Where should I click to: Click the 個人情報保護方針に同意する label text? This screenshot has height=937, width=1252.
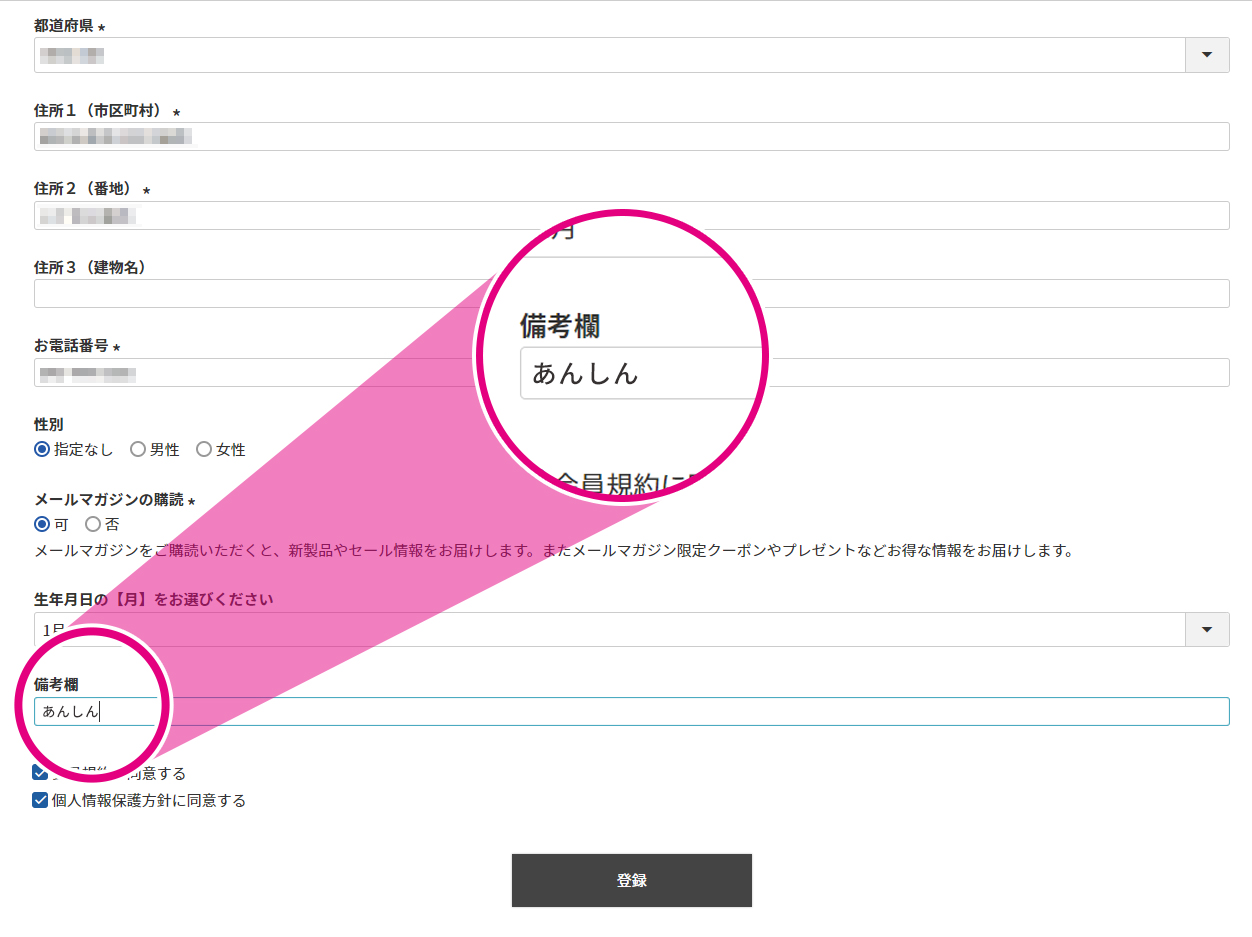149,800
